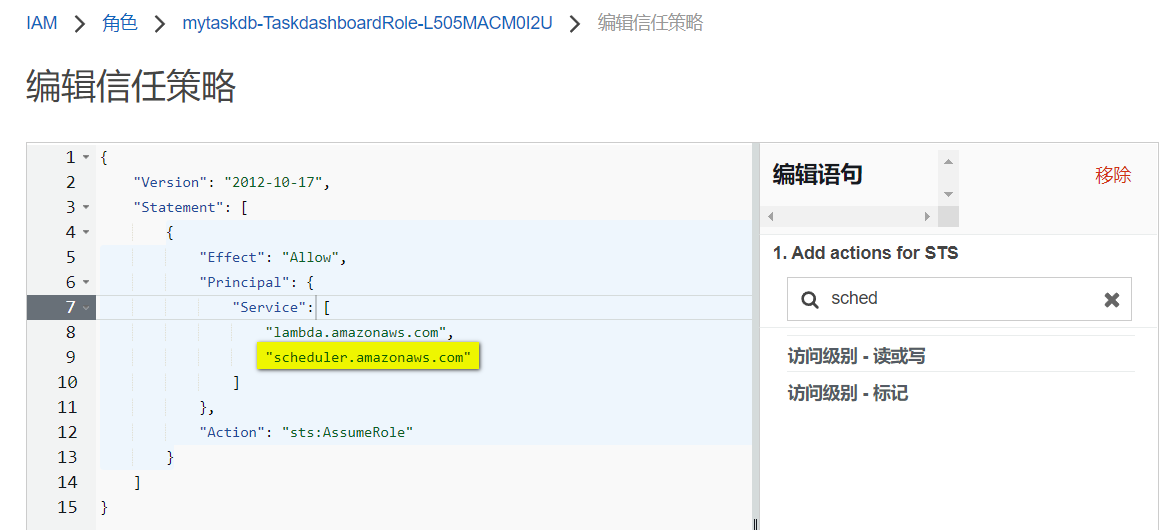Viewport: 1169px width, 530px height.
Task: Collapse the statement object at line 4
Action: click(x=86, y=233)
